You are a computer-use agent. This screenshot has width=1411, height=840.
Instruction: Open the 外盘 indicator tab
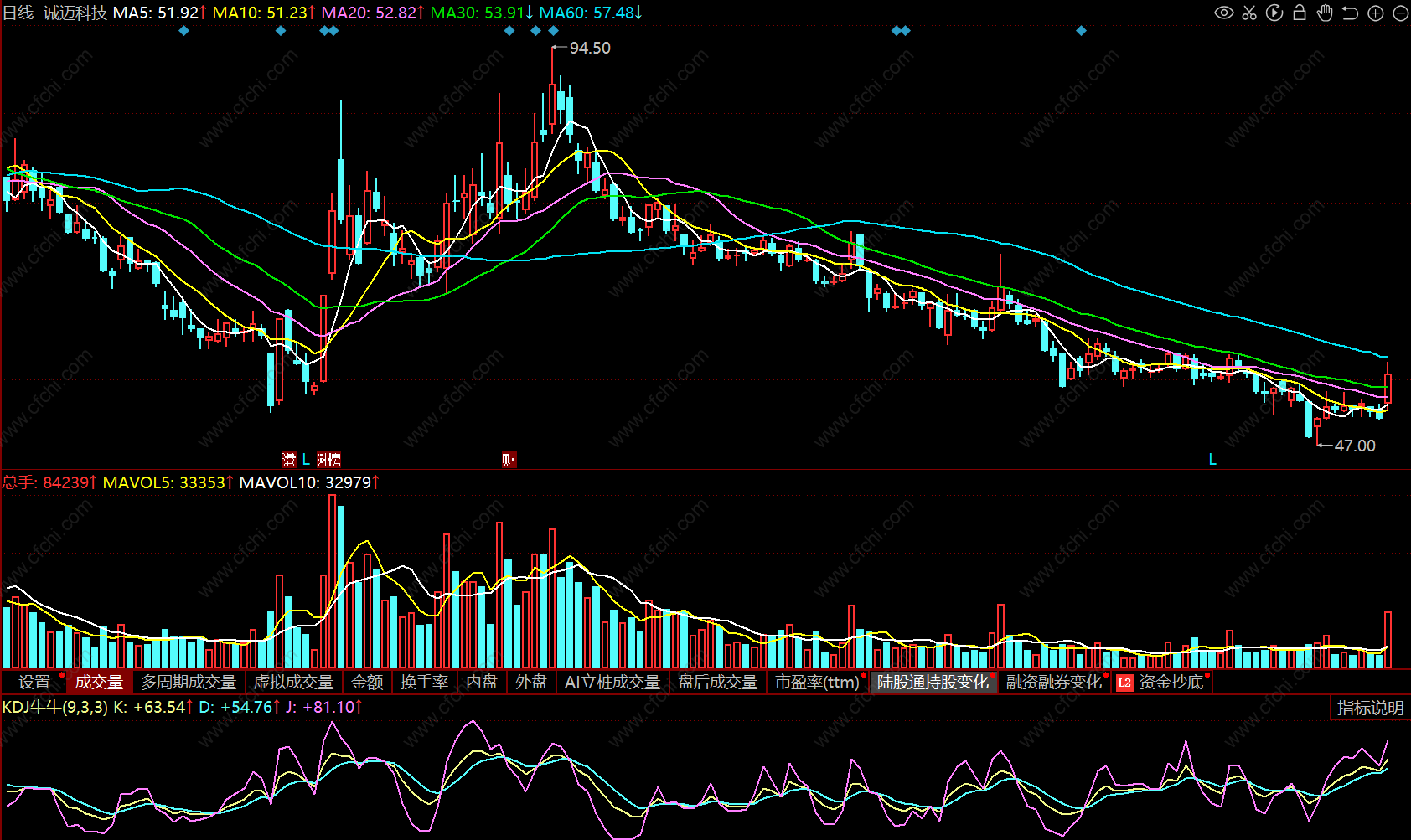coord(531,683)
